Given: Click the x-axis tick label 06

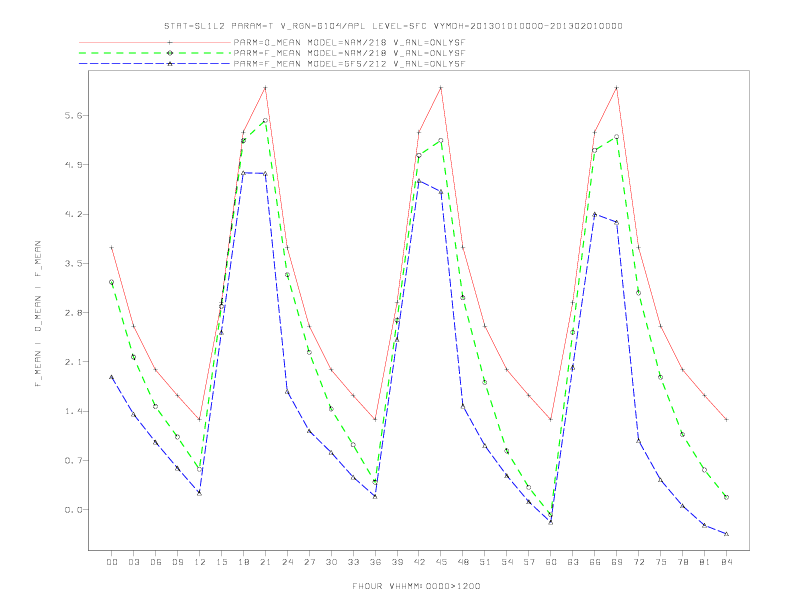Looking at the screenshot, I should click(156, 562).
